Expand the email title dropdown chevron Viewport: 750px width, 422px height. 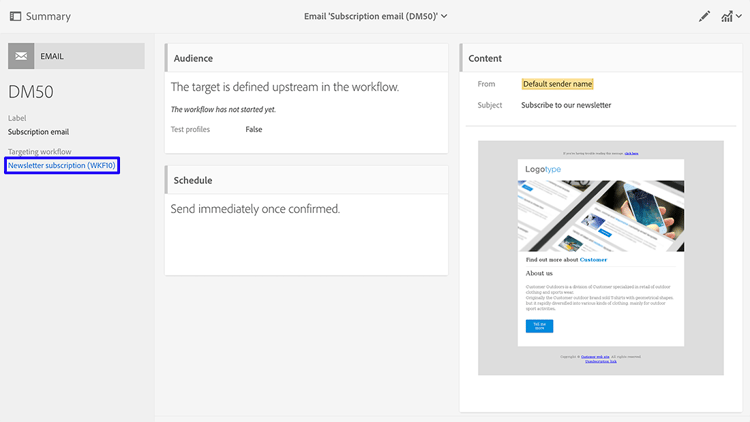[x=444, y=16]
